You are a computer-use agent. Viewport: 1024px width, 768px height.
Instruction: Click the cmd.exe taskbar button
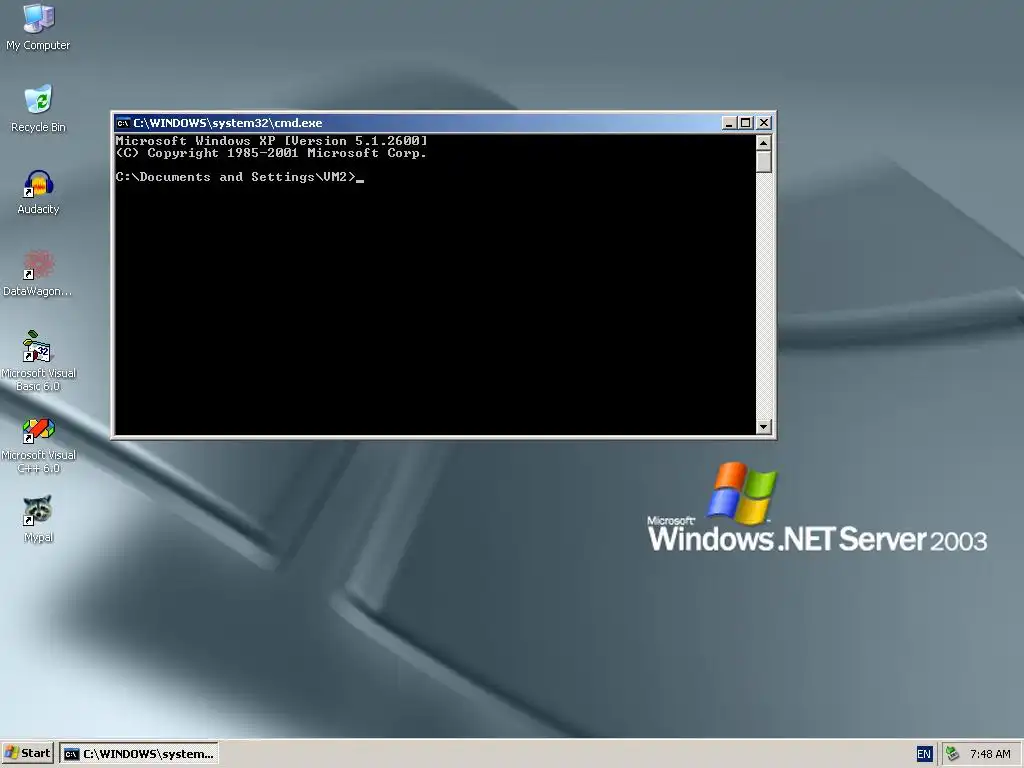click(138, 754)
